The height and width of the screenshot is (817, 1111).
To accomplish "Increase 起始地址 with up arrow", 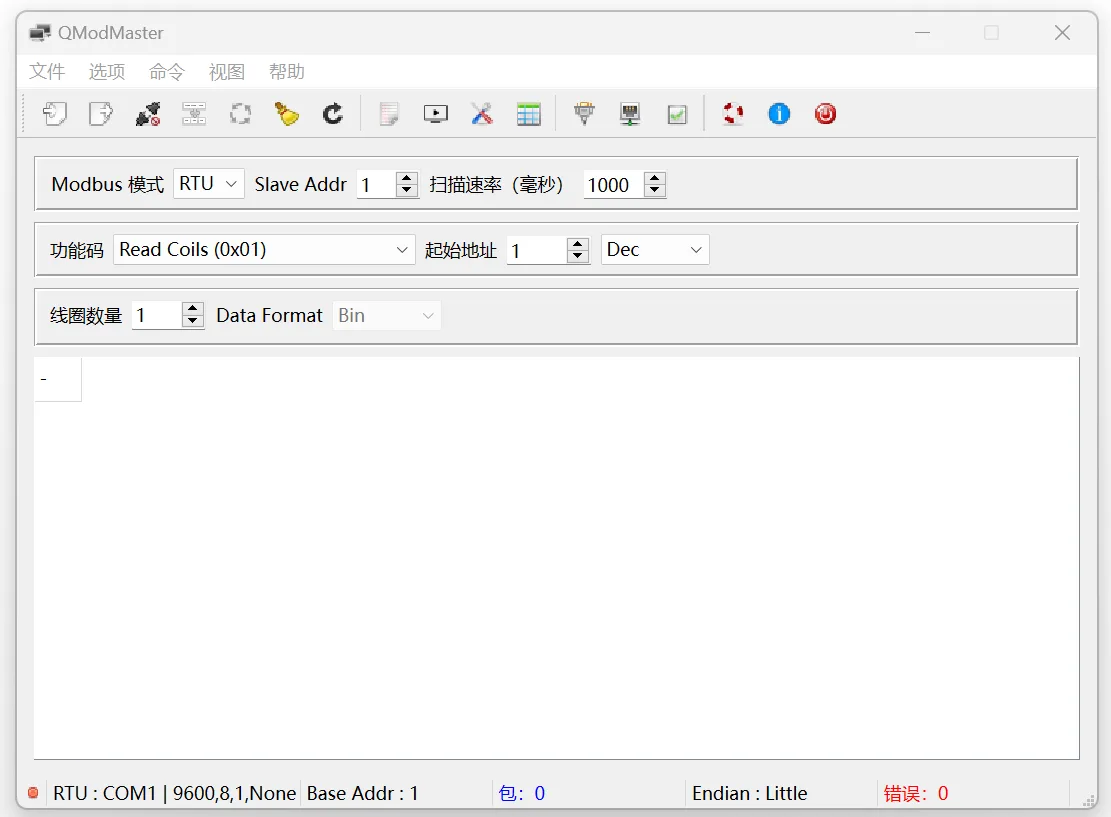I will tap(577, 244).
